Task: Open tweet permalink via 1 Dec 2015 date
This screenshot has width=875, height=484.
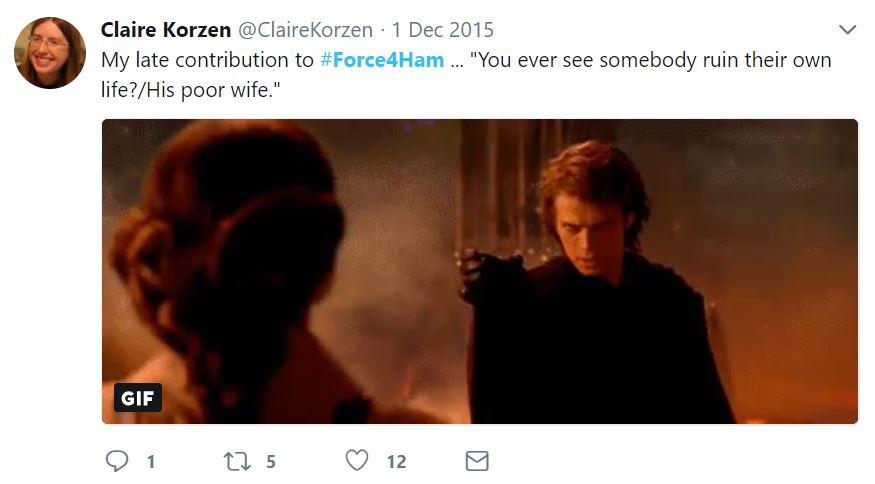Action: 443,30
